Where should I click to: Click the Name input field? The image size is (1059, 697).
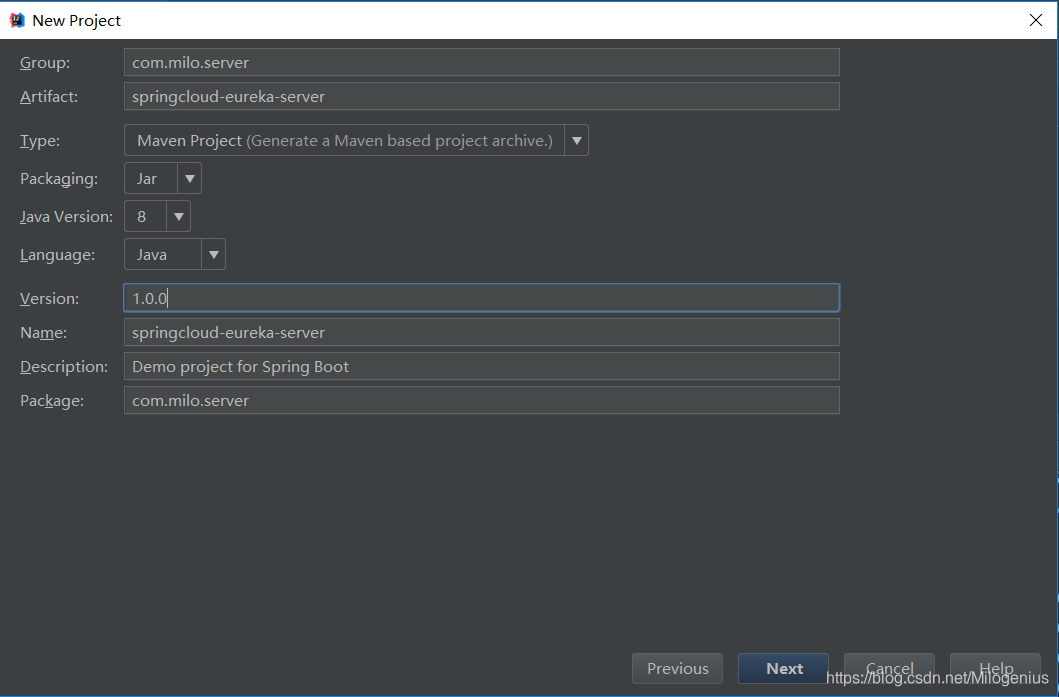click(x=482, y=332)
